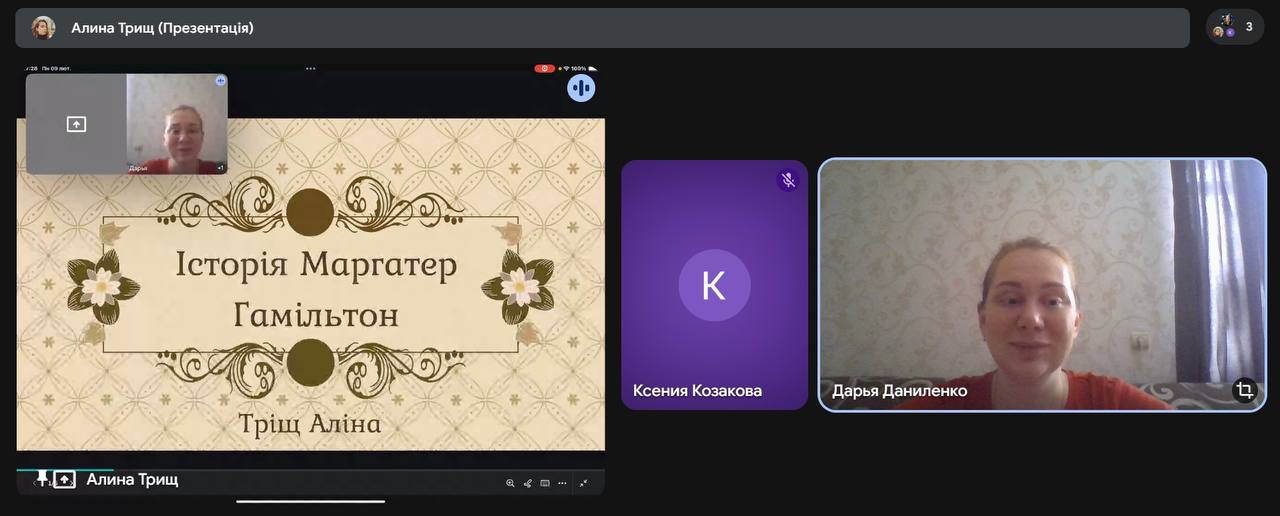This screenshot has width=1280, height=516.
Task: Minimize the presentation with the collapse arrows icon
Action: point(584,483)
